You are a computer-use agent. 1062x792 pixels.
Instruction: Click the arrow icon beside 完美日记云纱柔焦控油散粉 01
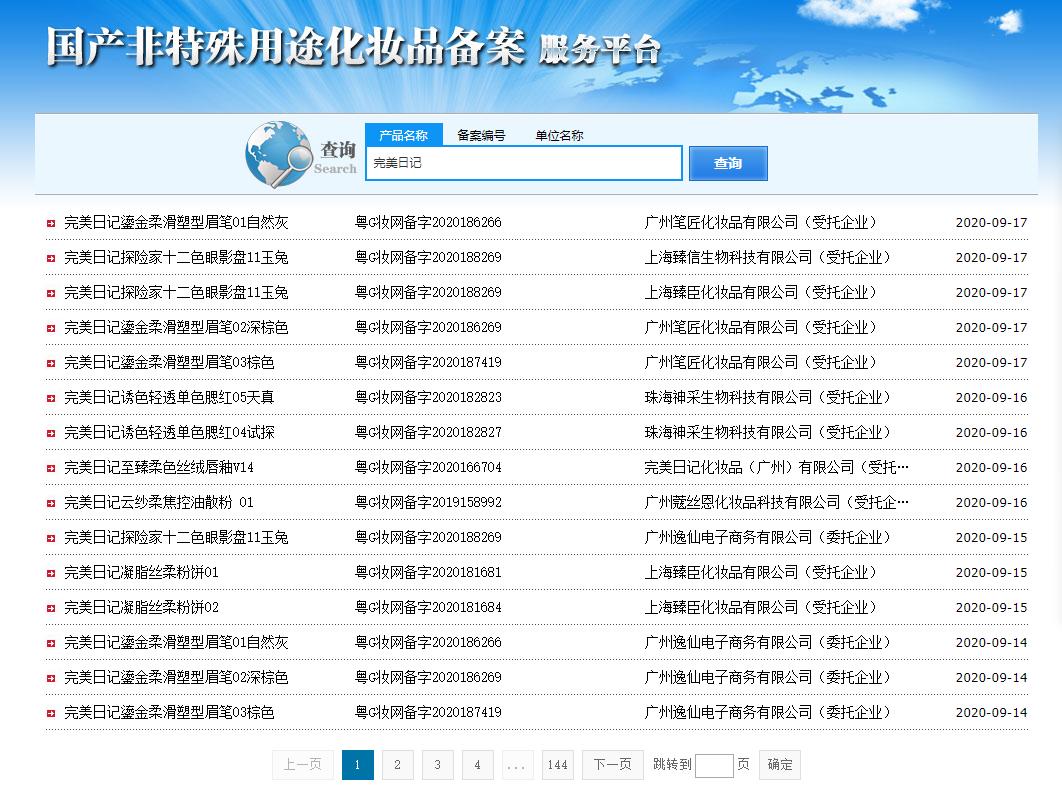(50, 502)
